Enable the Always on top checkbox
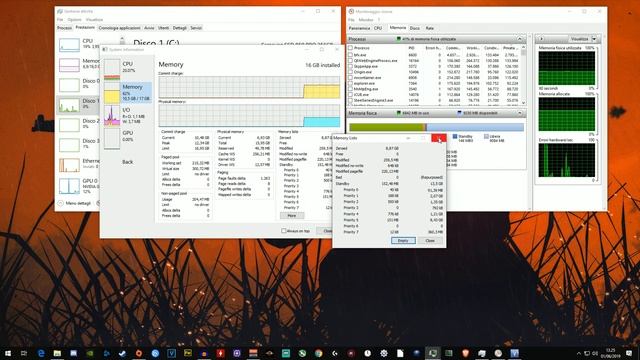The width and height of the screenshot is (640, 360). click(x=284, y=231)
